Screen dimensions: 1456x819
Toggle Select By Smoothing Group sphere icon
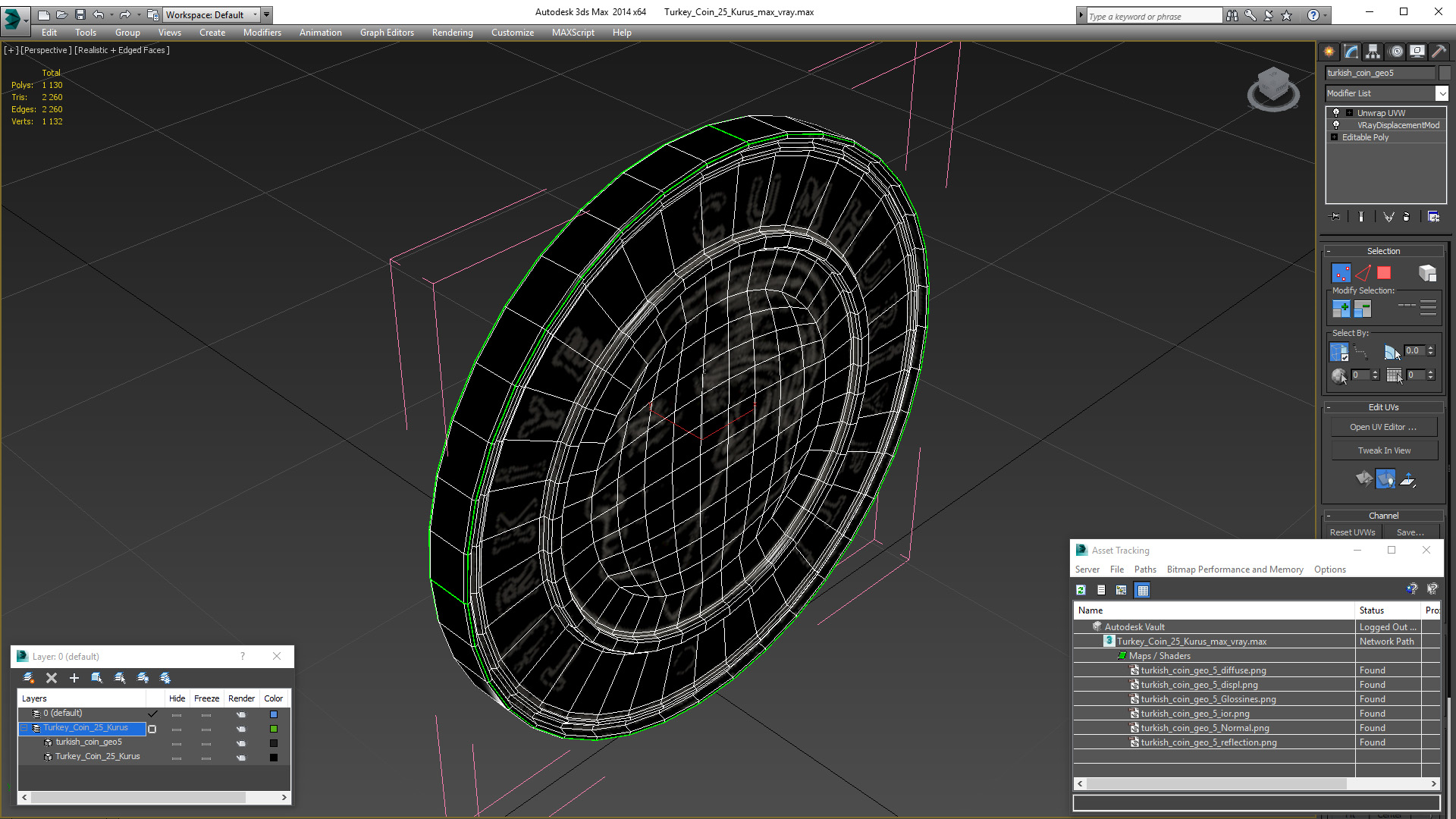click(x=1339, y=375)
